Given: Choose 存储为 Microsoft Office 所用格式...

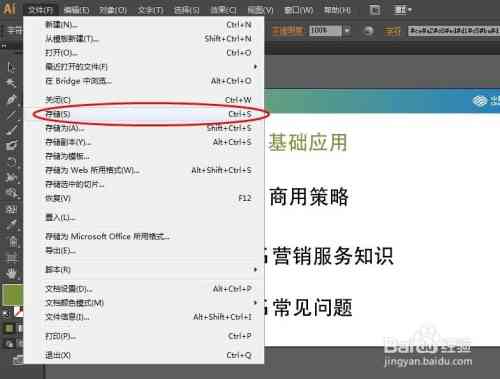Looking at the screenshot, I should (144, 236).
